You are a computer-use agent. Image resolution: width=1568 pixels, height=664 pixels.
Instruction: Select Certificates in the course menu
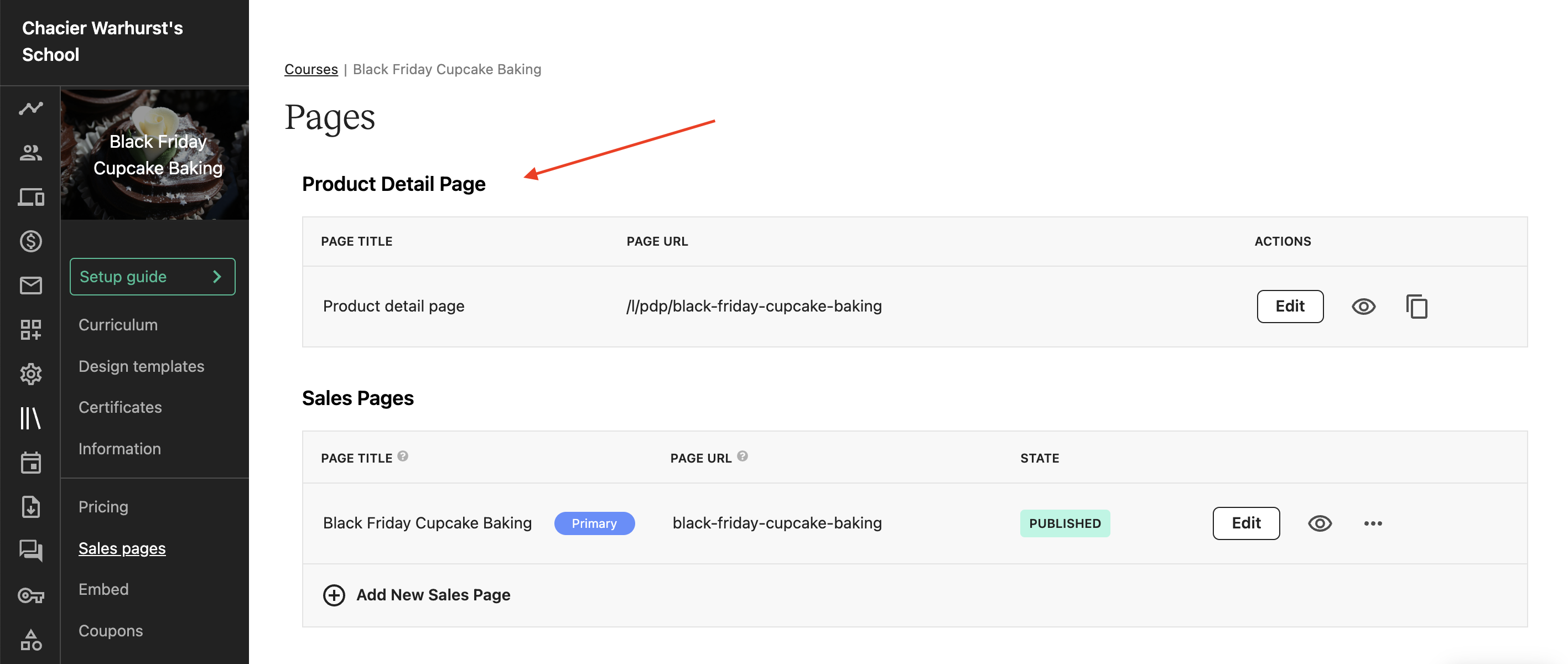click(x=120, y=407)
